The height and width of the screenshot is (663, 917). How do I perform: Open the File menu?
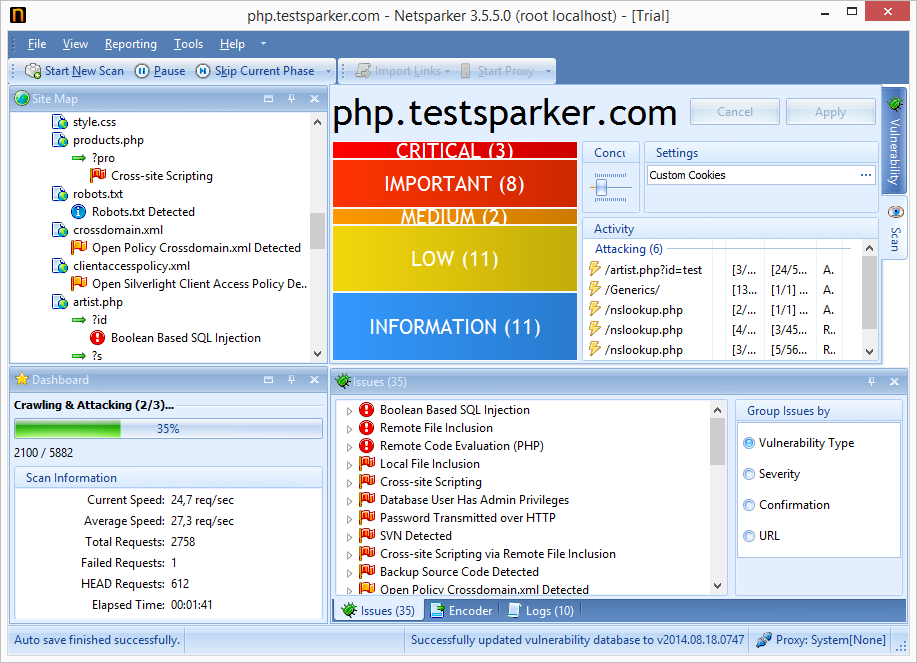37,44
